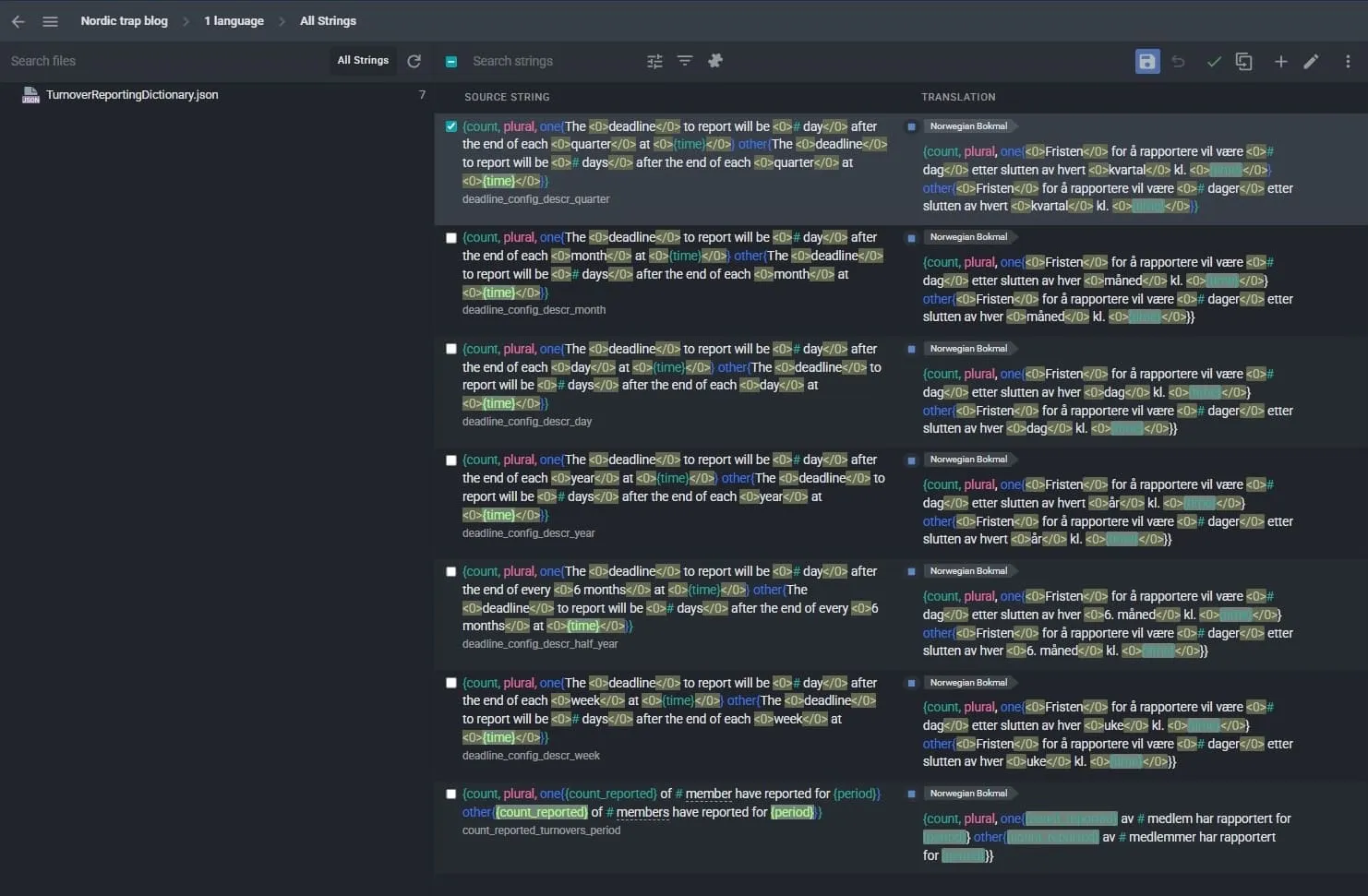Viewport: 1368px width, 896px height.
Task: Click the back arrow icon
Action: point(18,21)
